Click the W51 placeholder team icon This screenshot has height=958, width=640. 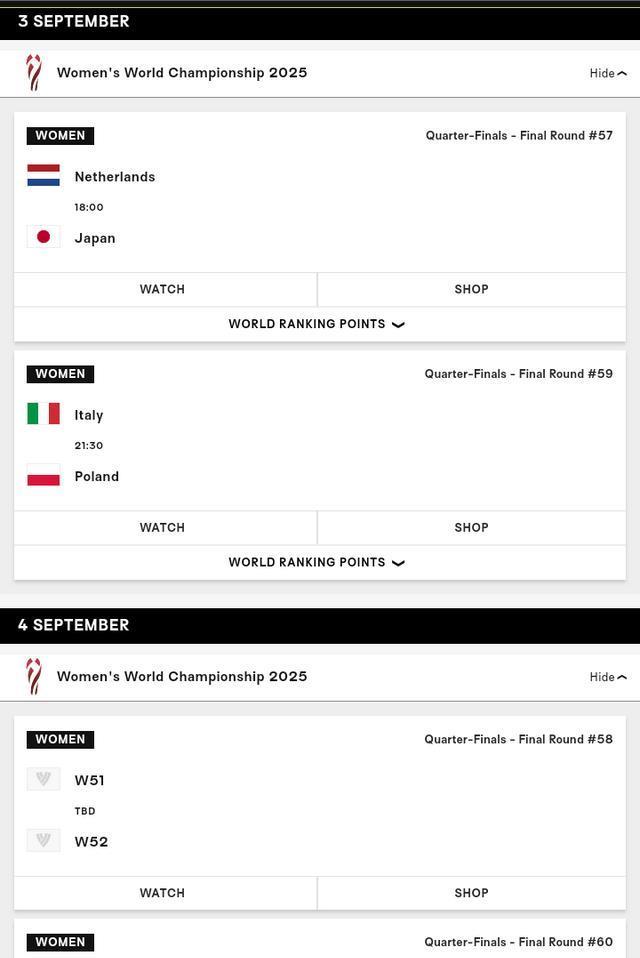point(43,780)
